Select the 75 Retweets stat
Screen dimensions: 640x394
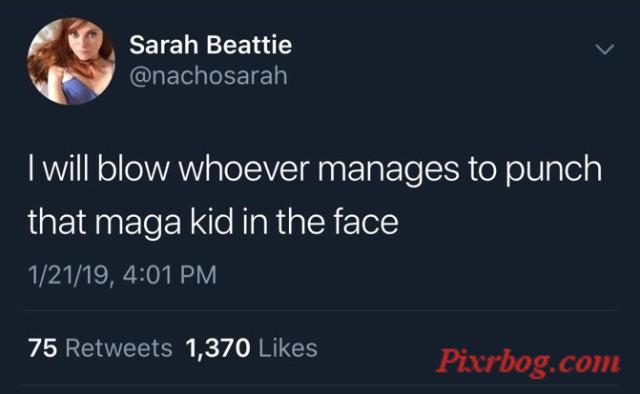click(x=100, y=348)
